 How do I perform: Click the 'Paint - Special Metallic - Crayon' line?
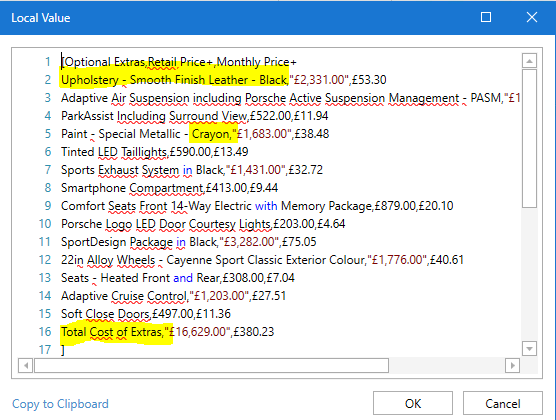coord(195,134)
